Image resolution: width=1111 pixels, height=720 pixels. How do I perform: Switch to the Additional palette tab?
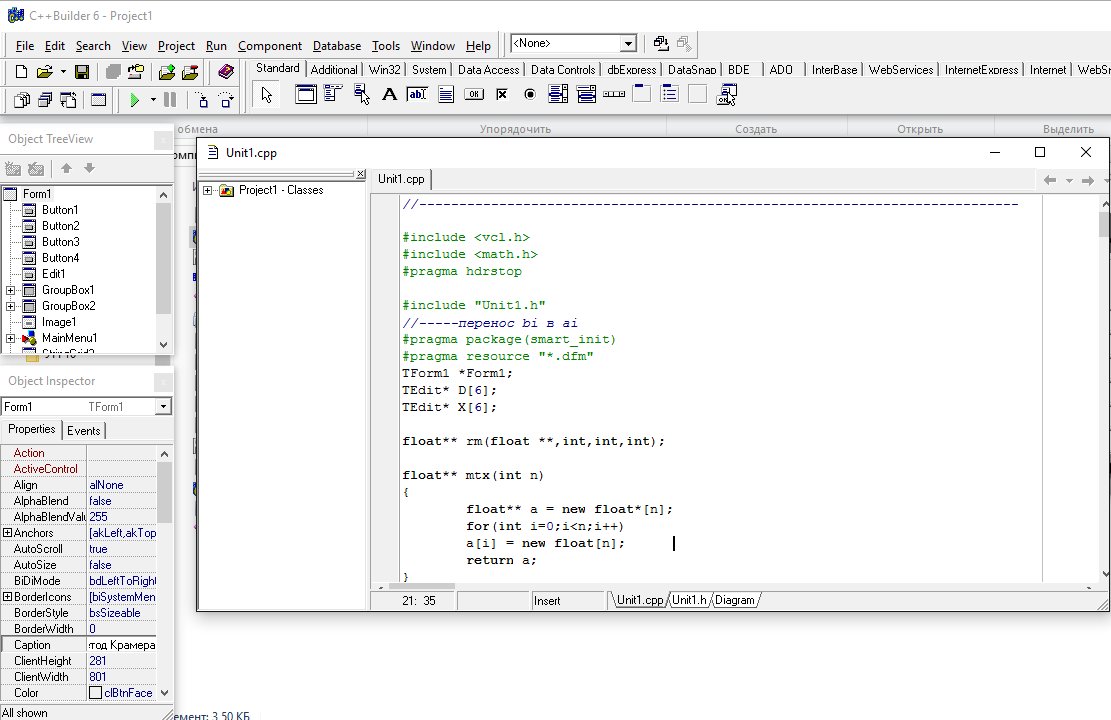pyautogui.click(x=334, y=69)
